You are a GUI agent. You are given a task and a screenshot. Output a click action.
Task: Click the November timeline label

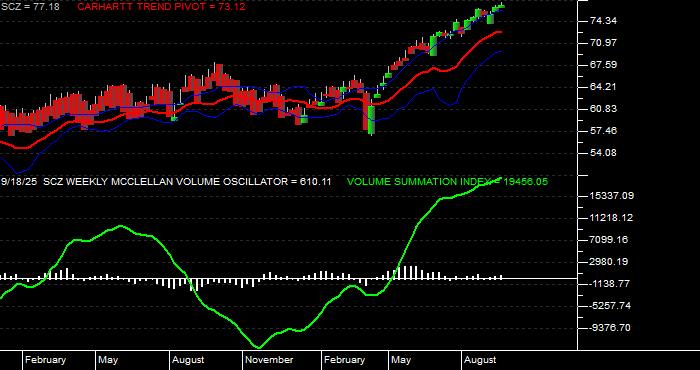pos(270,360)
